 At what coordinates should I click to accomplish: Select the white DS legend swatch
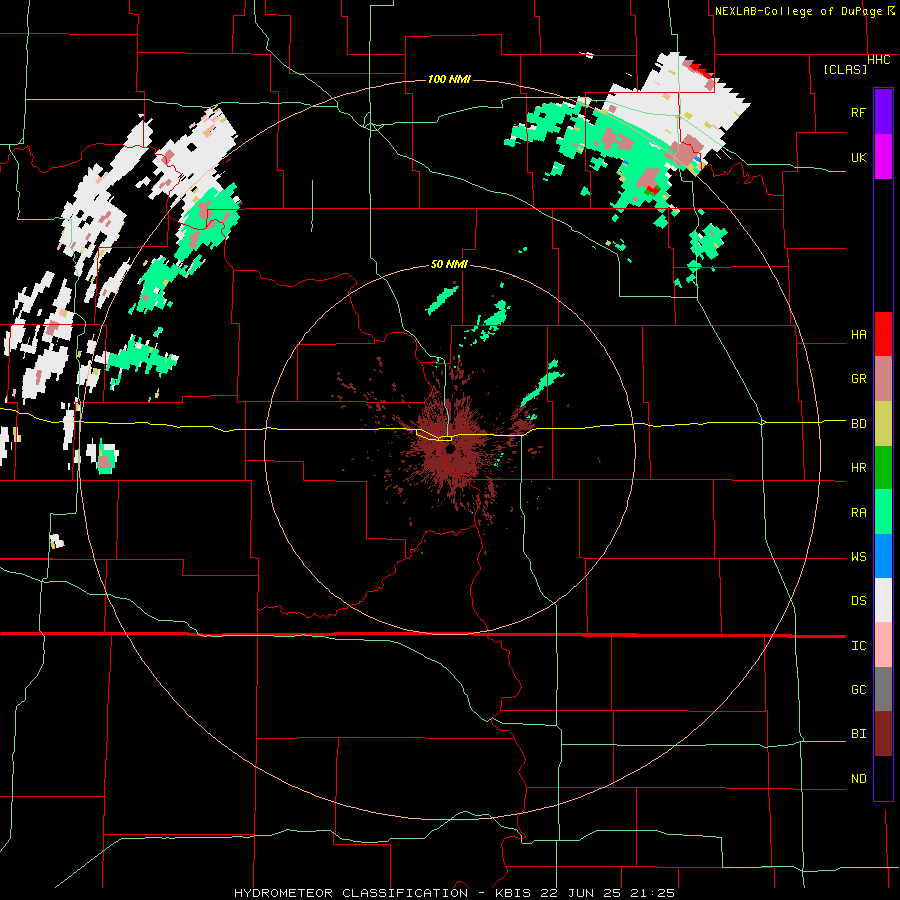tap(883, 600)
